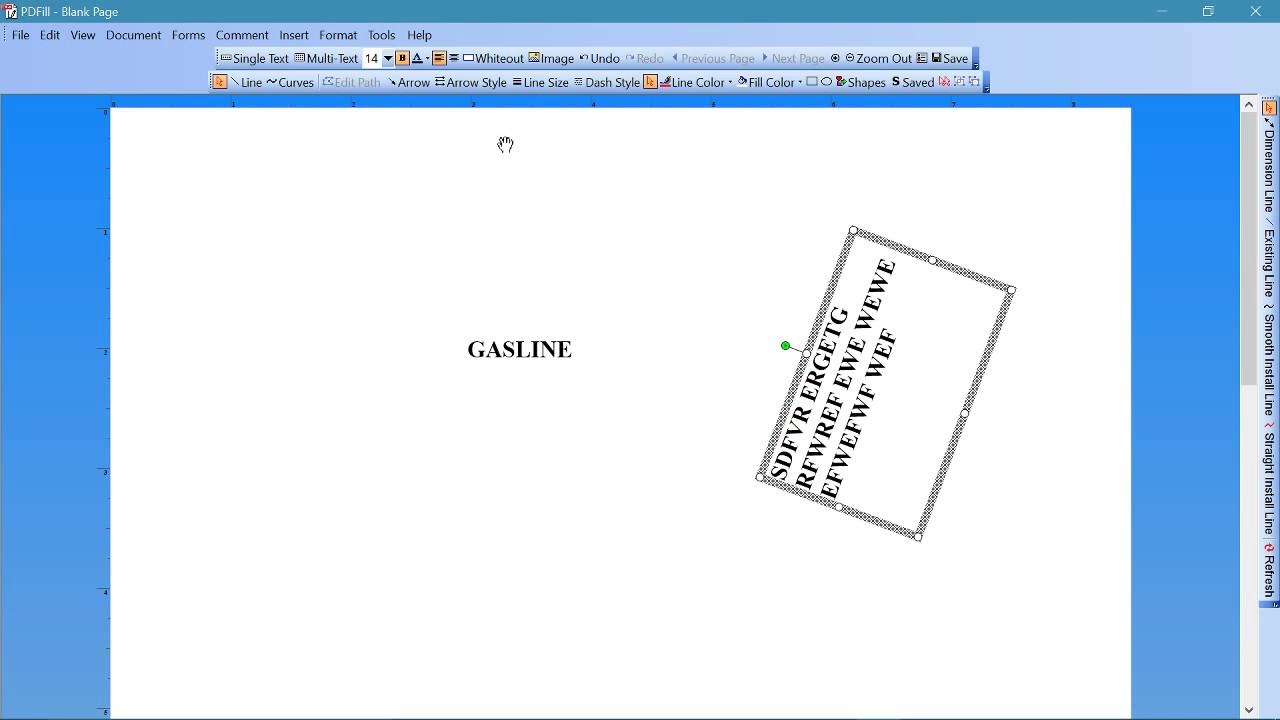Screen dimensions: 1280x720
Task: Click the font color icon
Action: pyautogui.click(x=417, y=58)
